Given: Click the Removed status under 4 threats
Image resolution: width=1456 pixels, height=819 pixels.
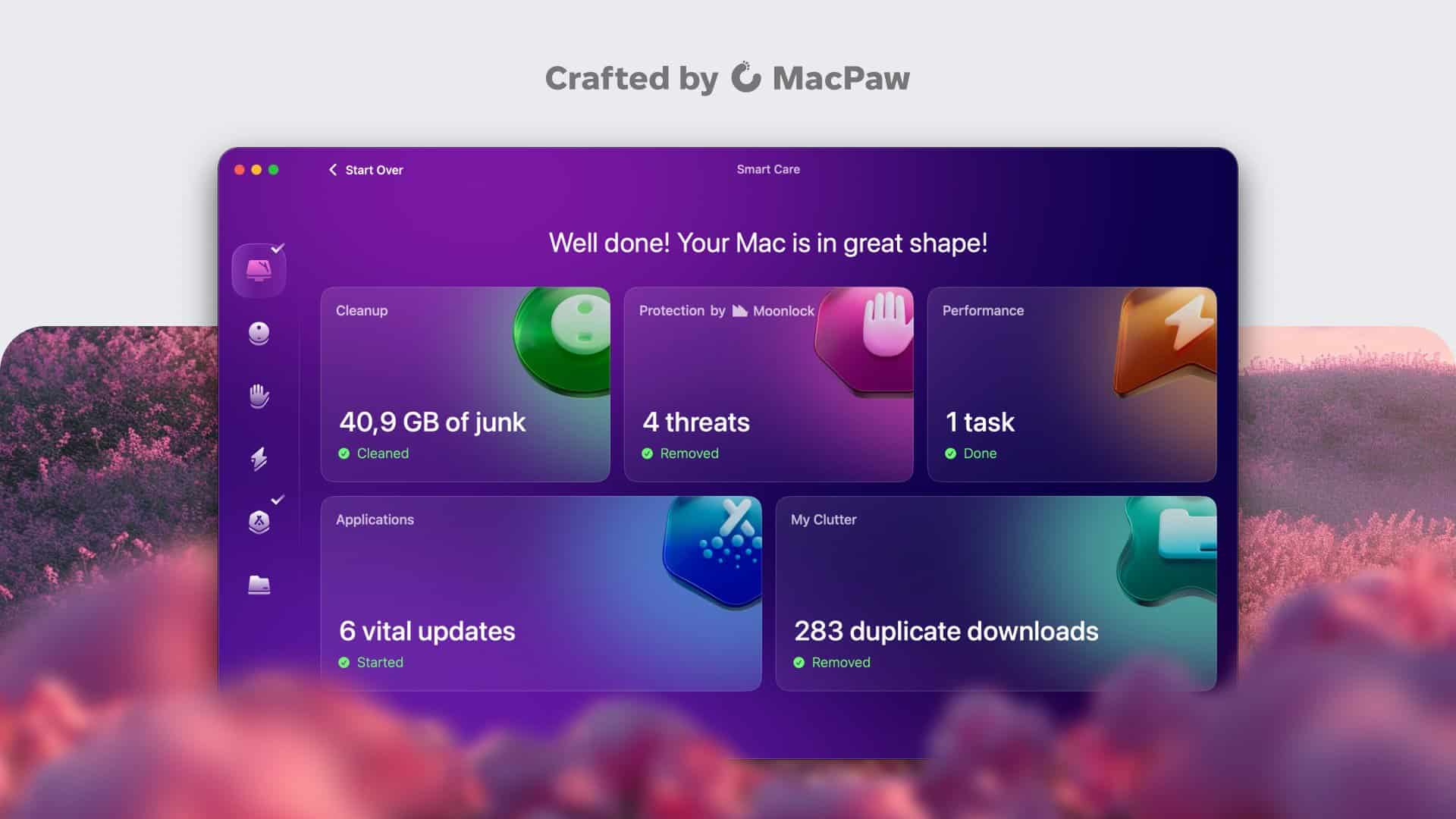Looking at the screenshot, I should tap(689, 453).
